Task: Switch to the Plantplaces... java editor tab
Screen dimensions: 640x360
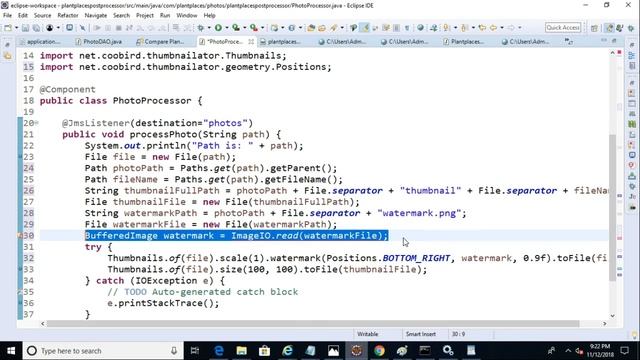Action: coord(463,42)
